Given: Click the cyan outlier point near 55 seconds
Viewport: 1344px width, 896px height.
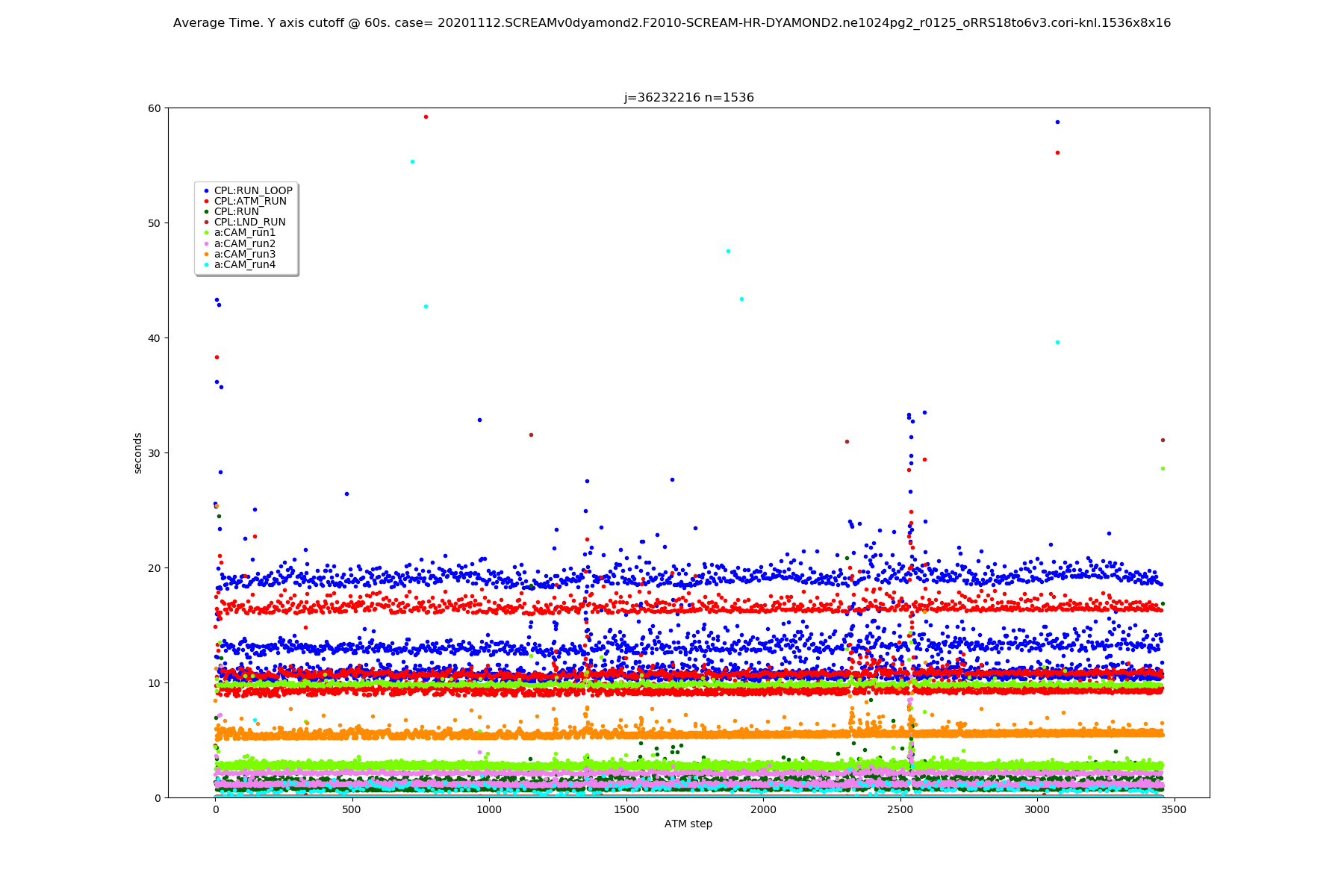Looking at the screenshot, I should point(412,161).
